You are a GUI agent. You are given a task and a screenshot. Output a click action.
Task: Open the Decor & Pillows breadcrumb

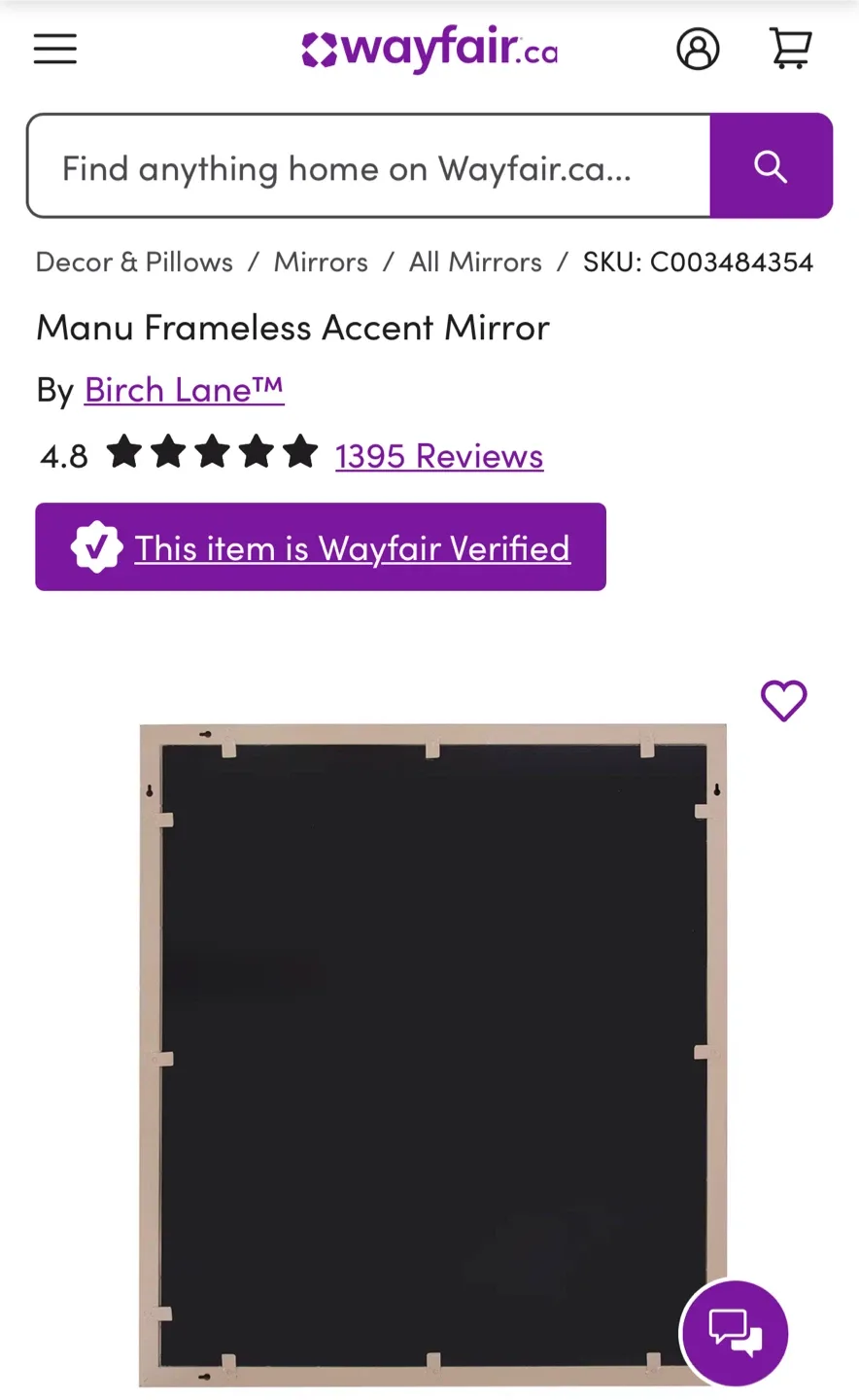(x=133, y=261)
